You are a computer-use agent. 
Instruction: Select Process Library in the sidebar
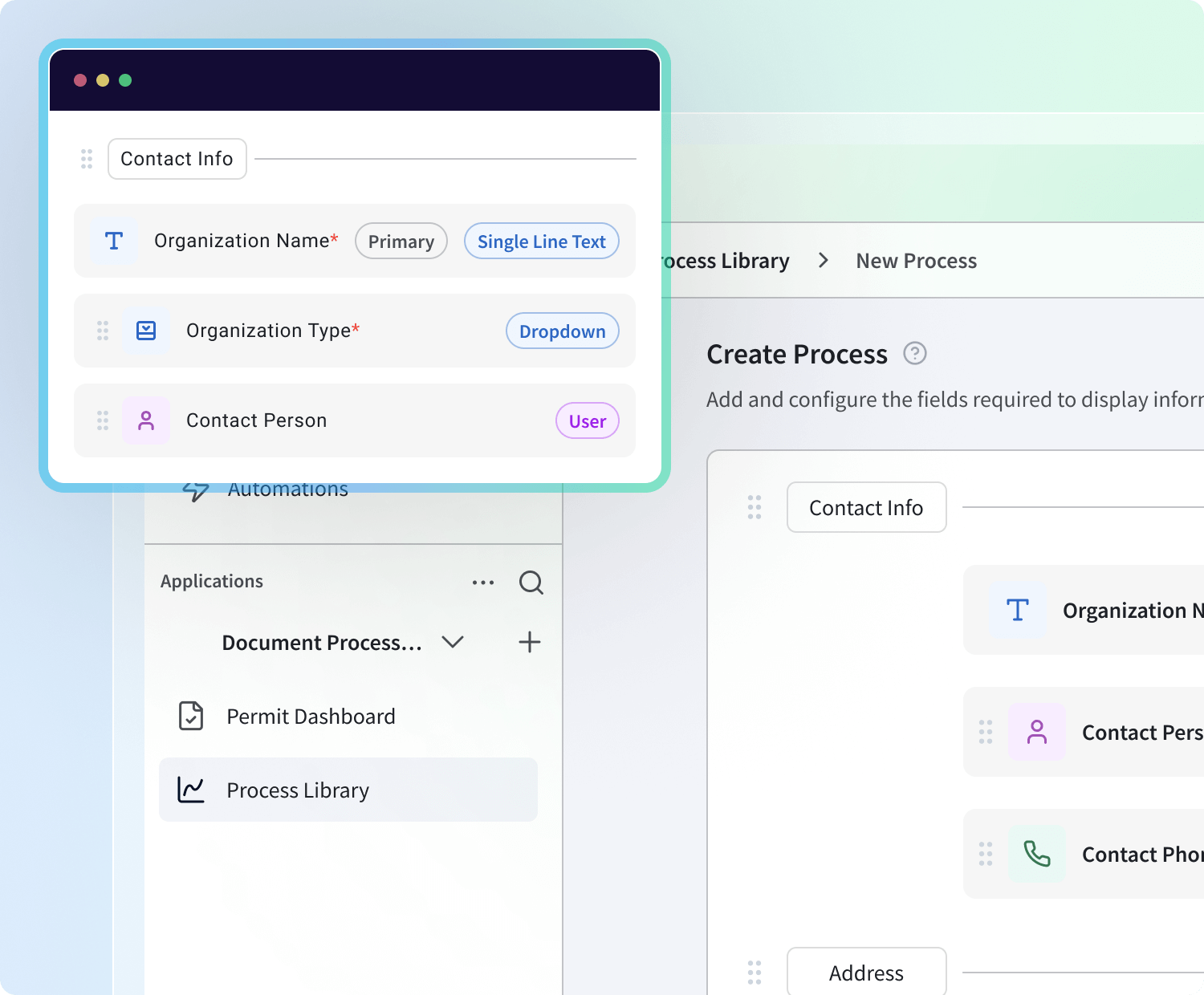[298, 790]
